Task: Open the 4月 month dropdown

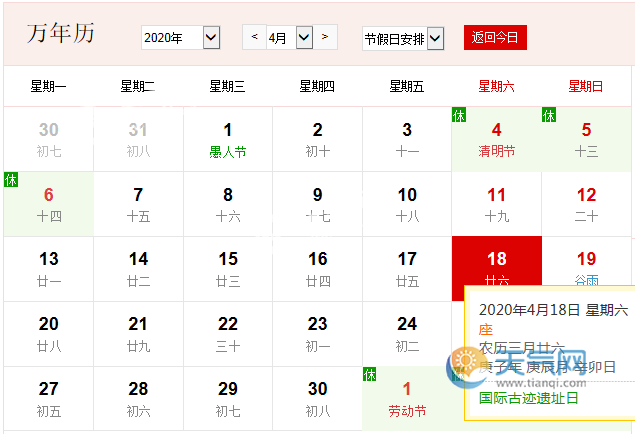Action: click(290, 38)
